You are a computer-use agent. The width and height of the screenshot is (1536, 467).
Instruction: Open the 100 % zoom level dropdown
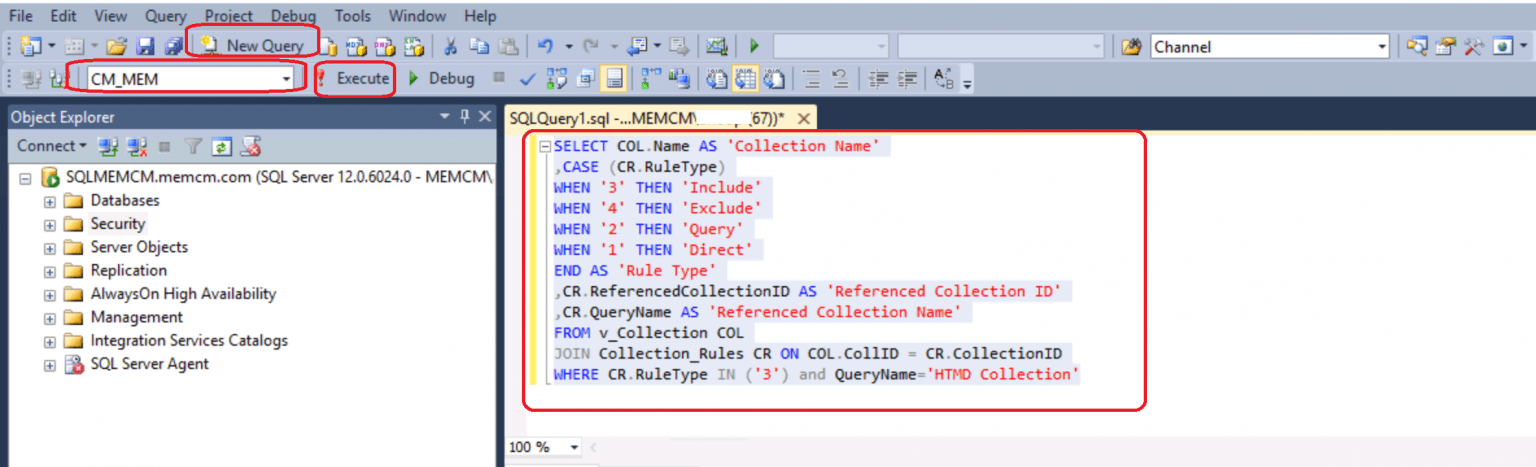(x=574, y=447)
